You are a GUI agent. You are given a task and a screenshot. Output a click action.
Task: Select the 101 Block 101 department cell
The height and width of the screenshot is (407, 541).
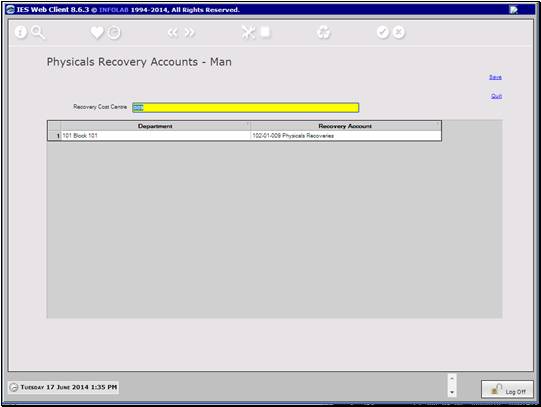[x=155, y=136]
